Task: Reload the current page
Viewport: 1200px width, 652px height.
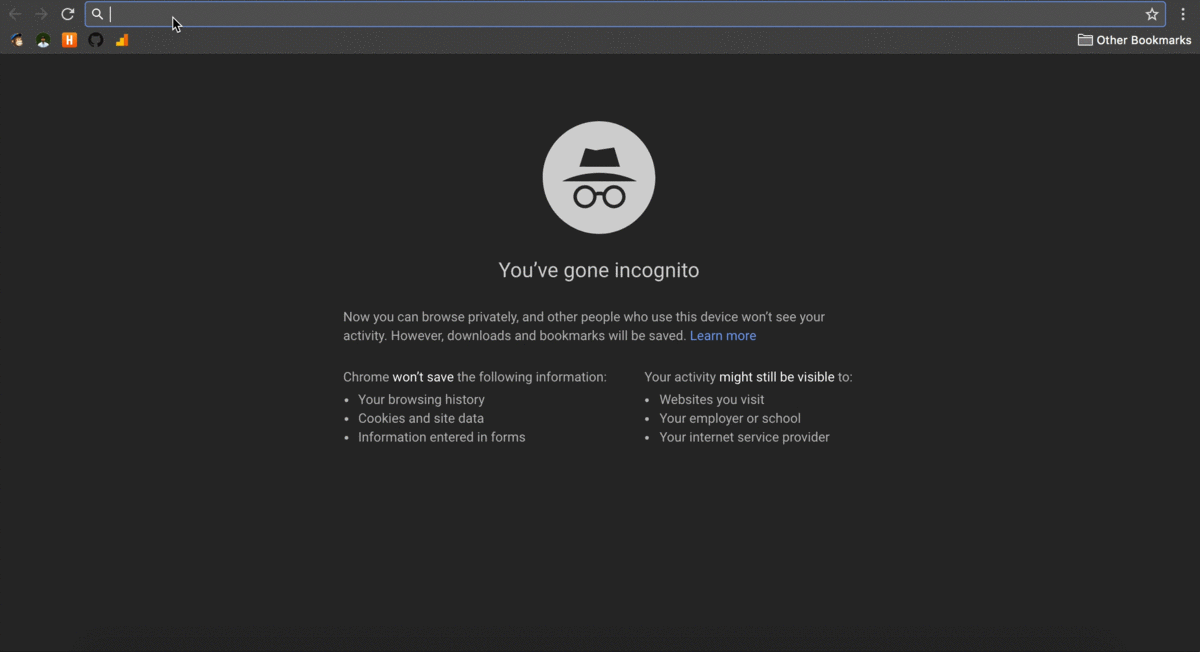Action: tap(68, 14)
